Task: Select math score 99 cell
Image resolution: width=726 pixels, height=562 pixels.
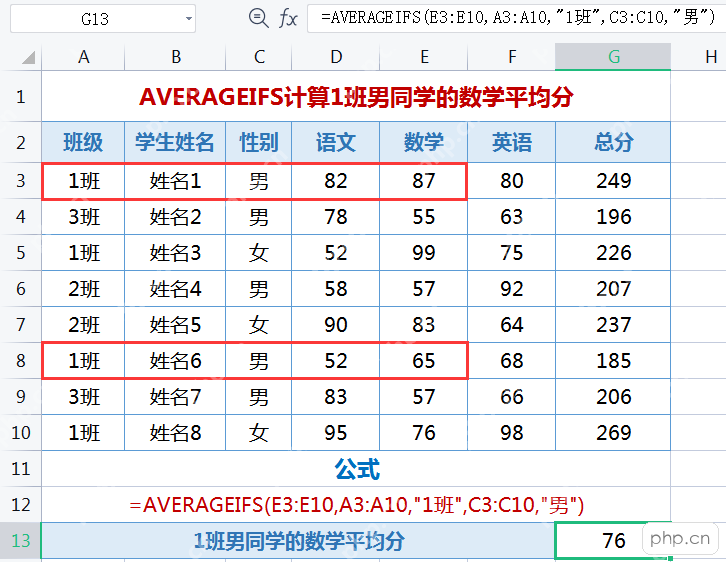Action: coord(424,253)
